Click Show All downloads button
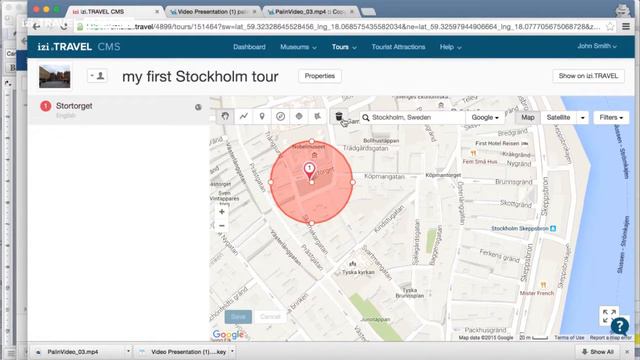The height and width of the screenshot is (360, 640). (x=598, y=351)
